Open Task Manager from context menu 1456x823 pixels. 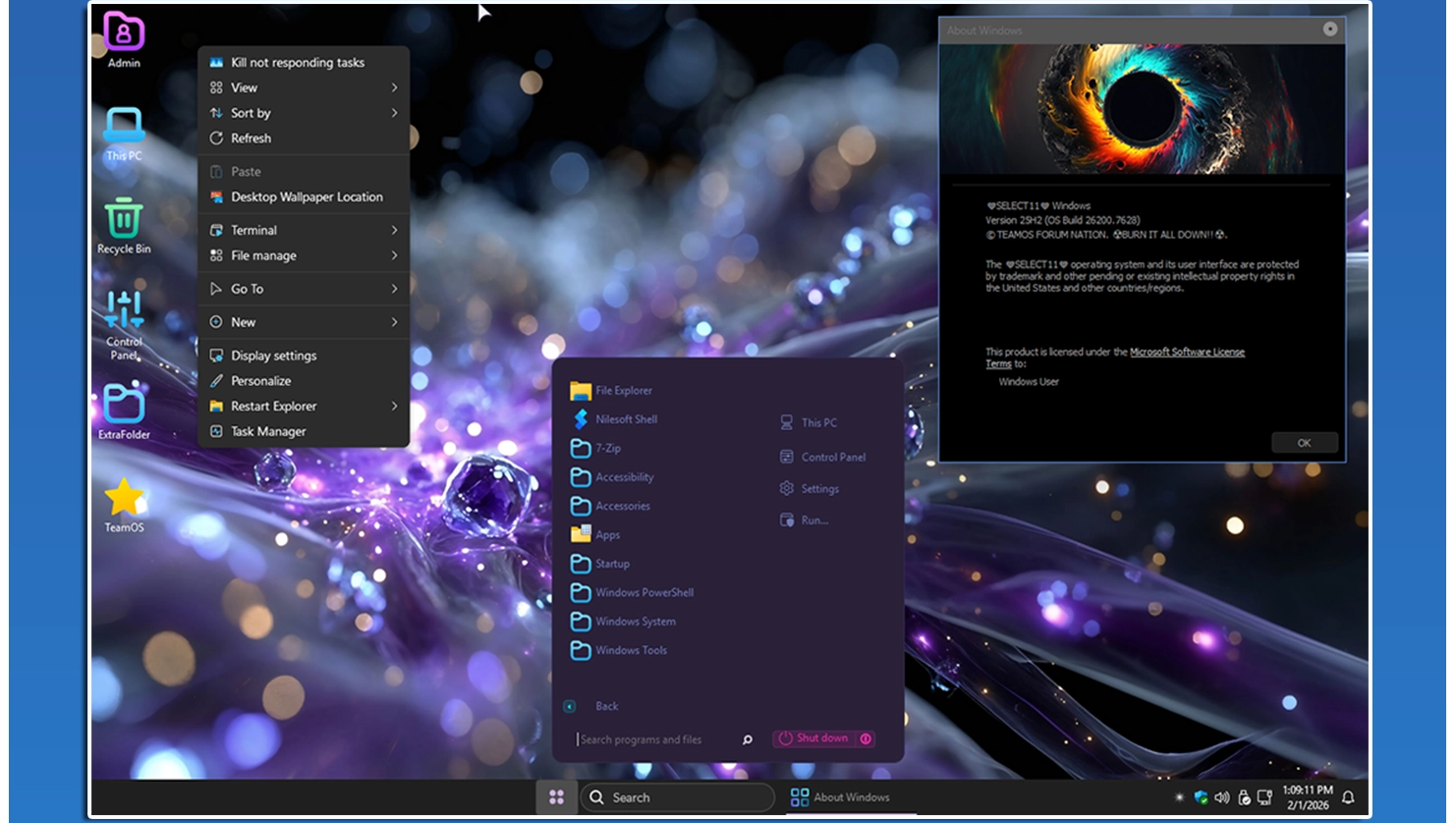(x=268, y=431)
